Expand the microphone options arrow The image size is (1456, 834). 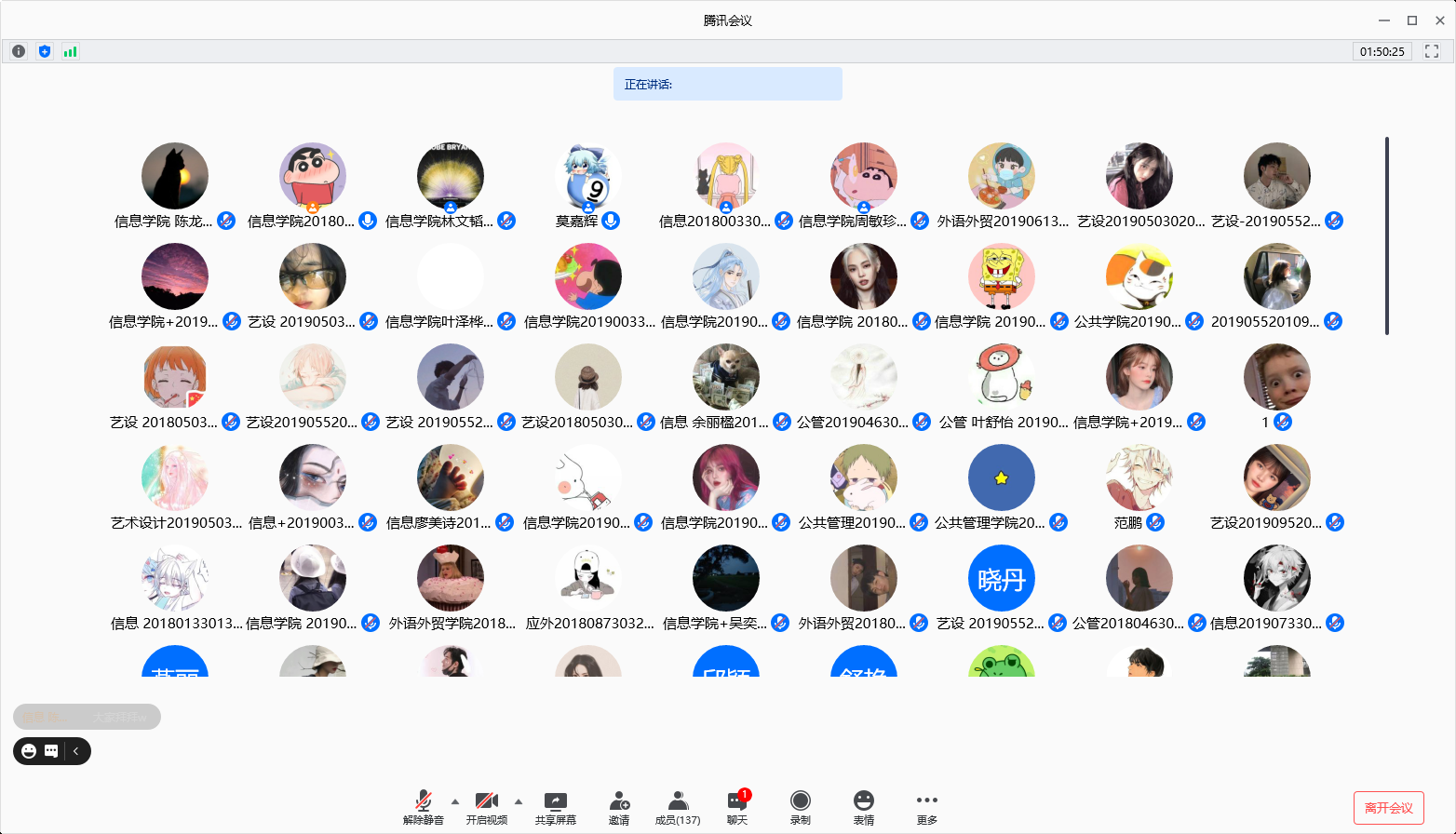click(455, 801)
